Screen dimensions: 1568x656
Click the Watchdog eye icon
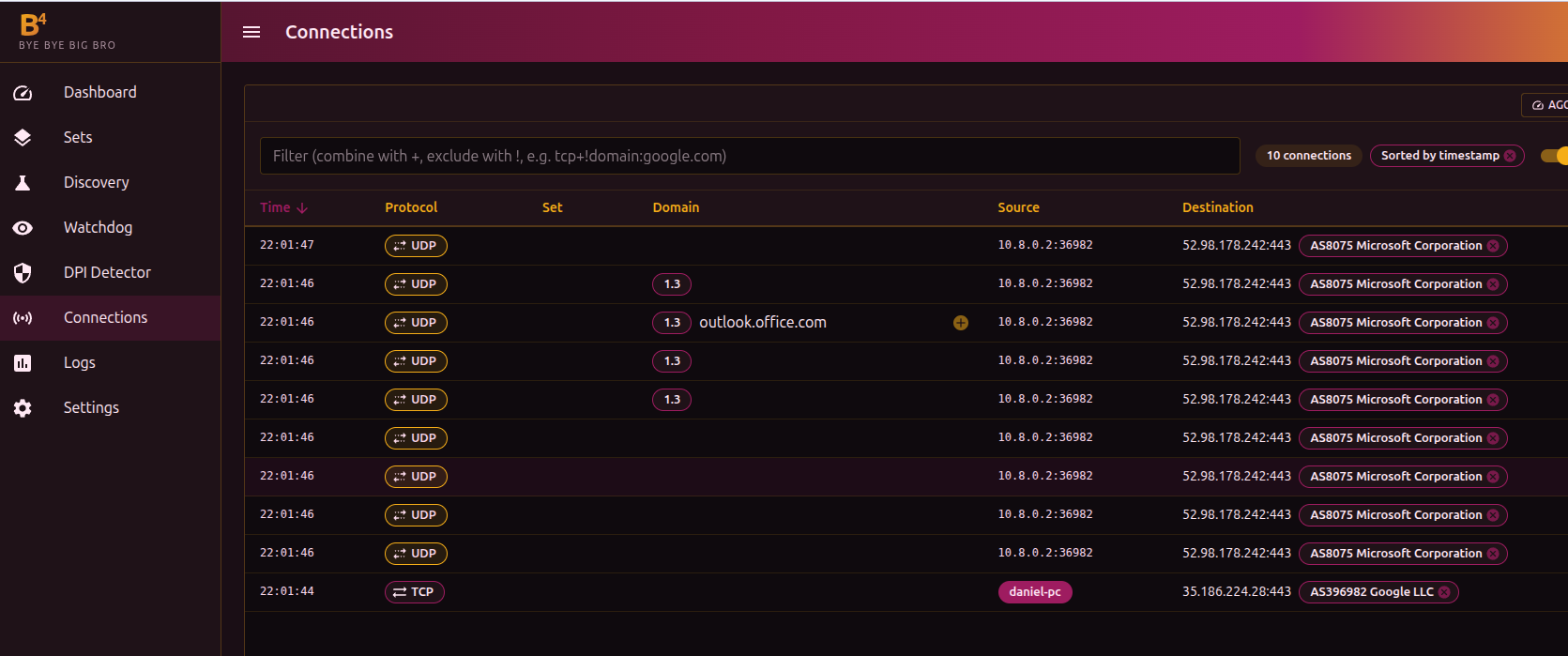(23, 228)
